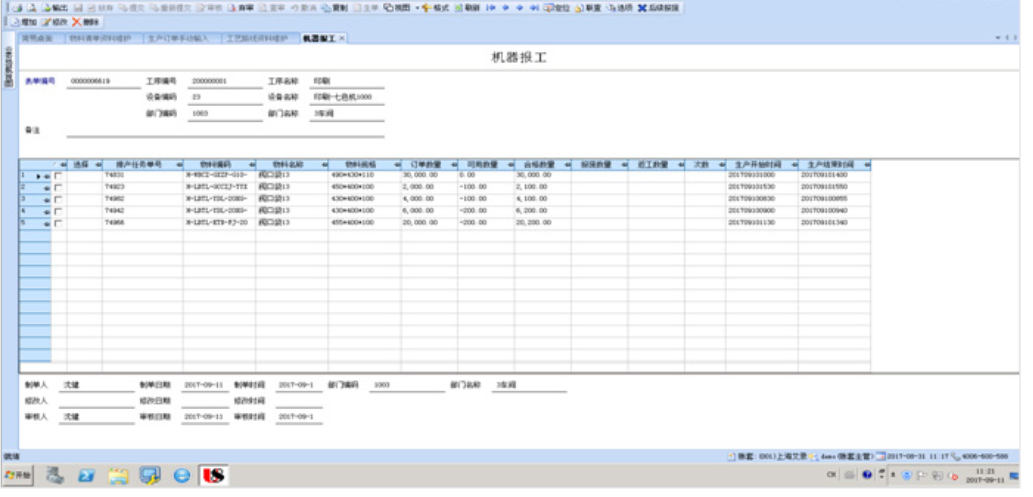Open the folder icon in the taskbar
The image size is (1033, 497).
[x=119, y=475]
